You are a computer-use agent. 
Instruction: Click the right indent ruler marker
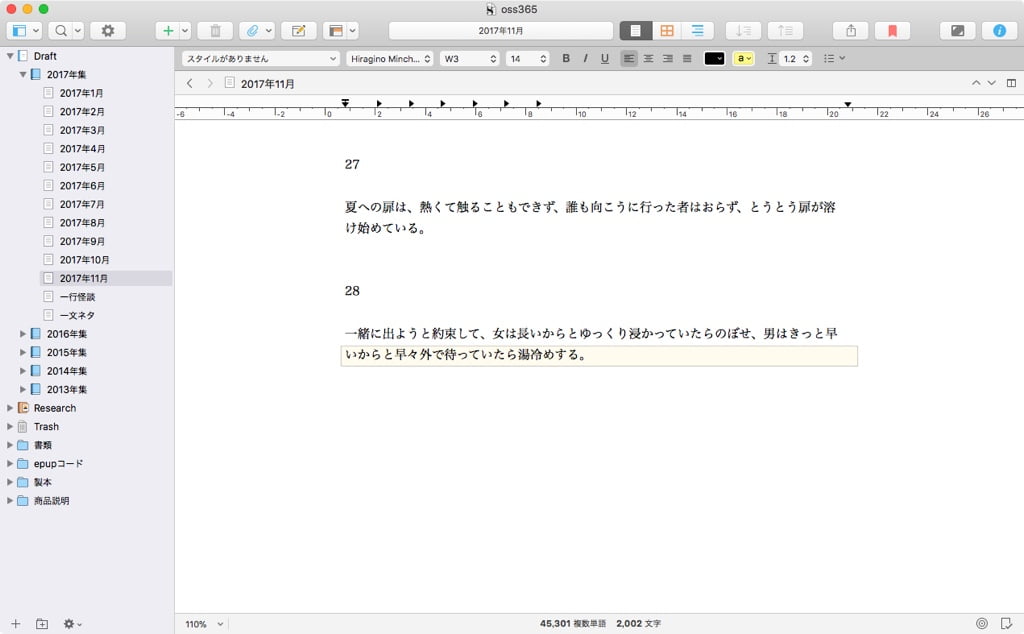(848, 104)
